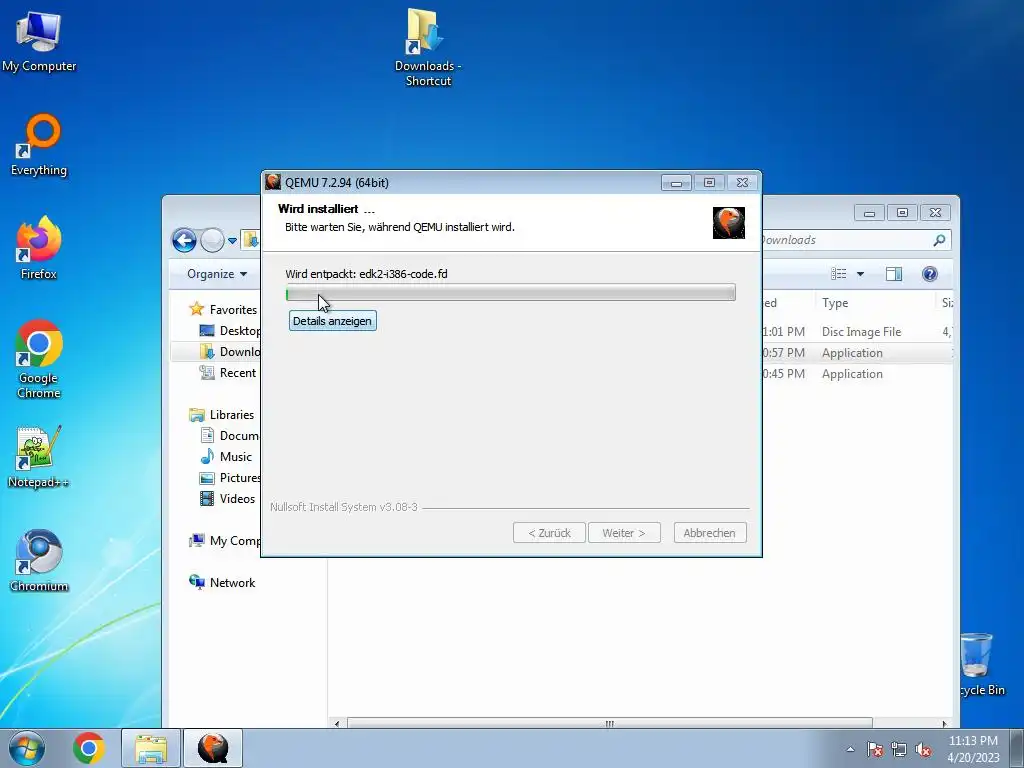
Task: Open network status tray icon
Action: (x=899, y=749)
